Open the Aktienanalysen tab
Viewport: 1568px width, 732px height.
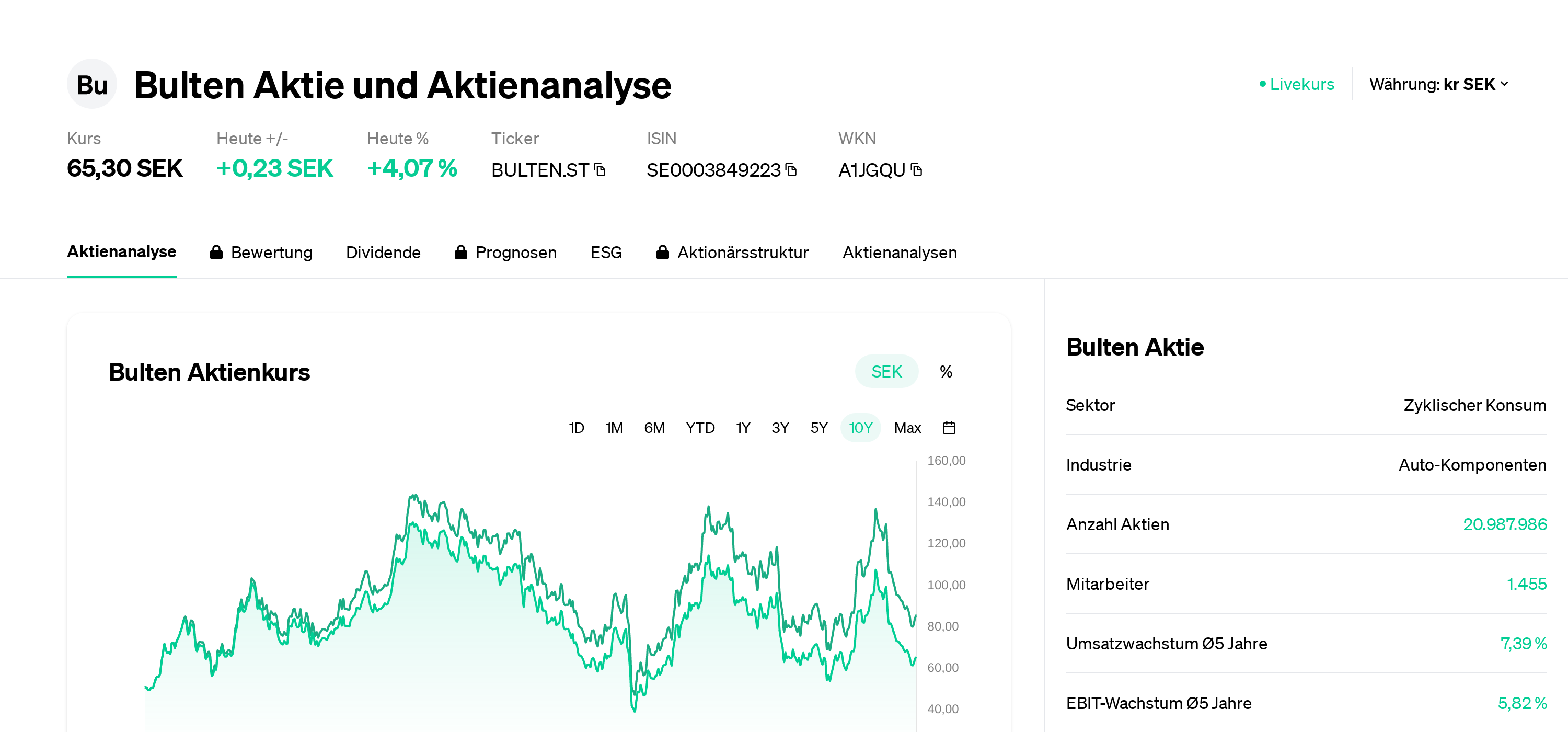900,252
